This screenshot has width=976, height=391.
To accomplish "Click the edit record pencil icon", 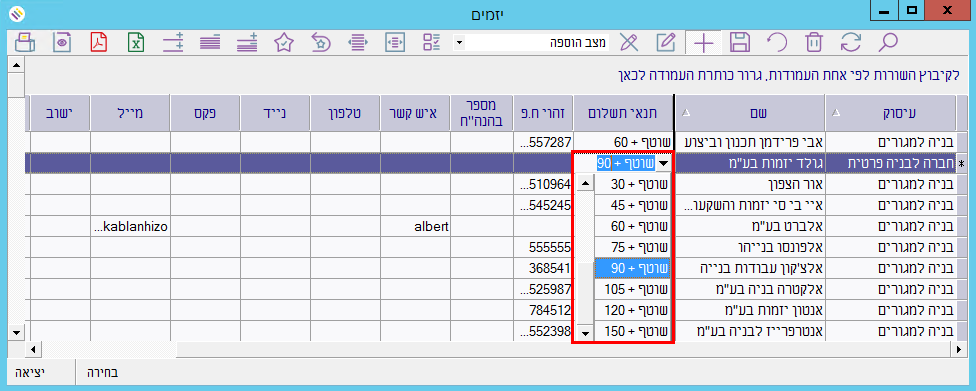I will 666,42.
